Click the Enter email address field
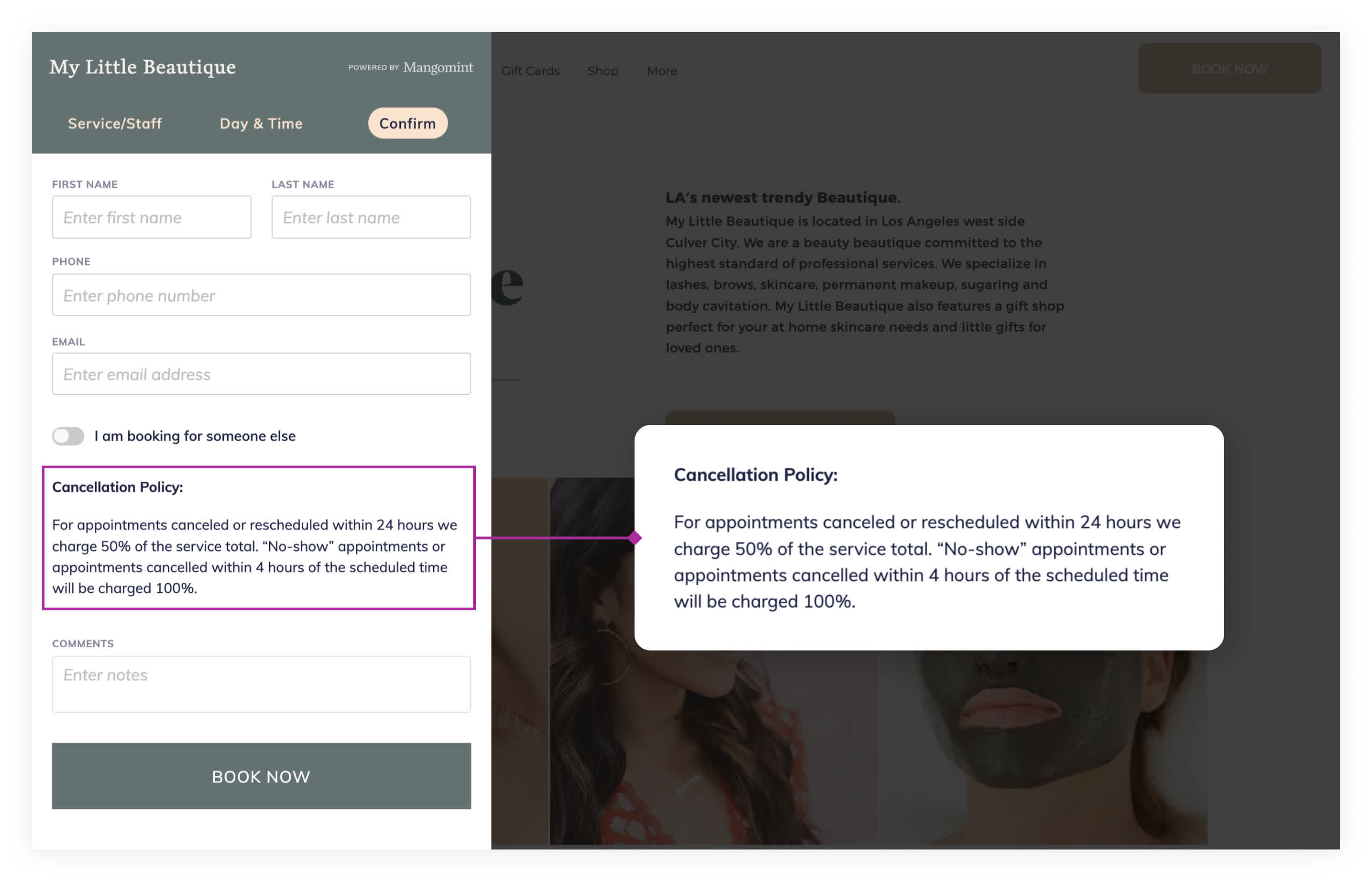The height and width of the screenshot is (883, 1372). [x=262, y=374]
